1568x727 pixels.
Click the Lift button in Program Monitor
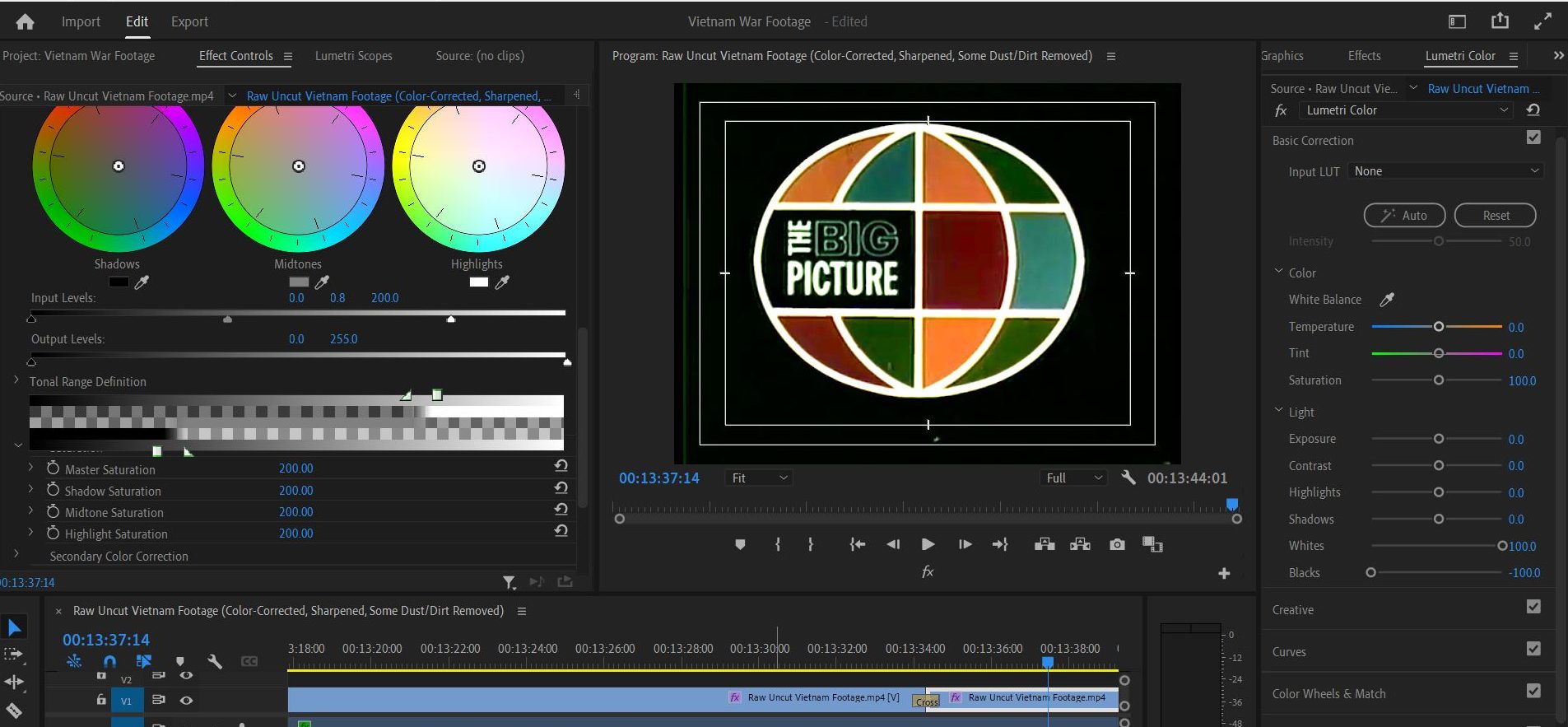(1045, 544)
